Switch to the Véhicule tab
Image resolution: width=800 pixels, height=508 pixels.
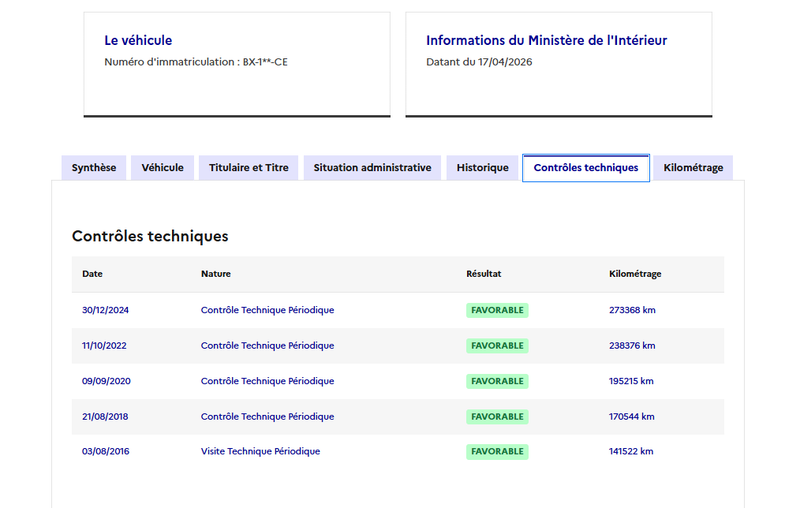click(162, 168)
